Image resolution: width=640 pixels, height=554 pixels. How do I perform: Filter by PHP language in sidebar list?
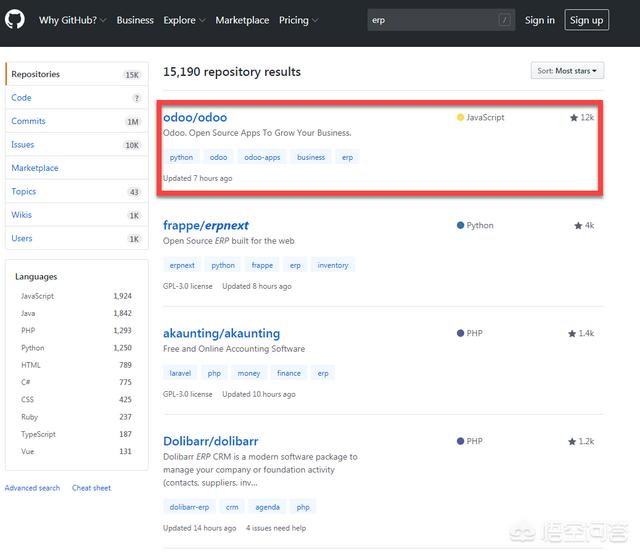click(76, 330)
